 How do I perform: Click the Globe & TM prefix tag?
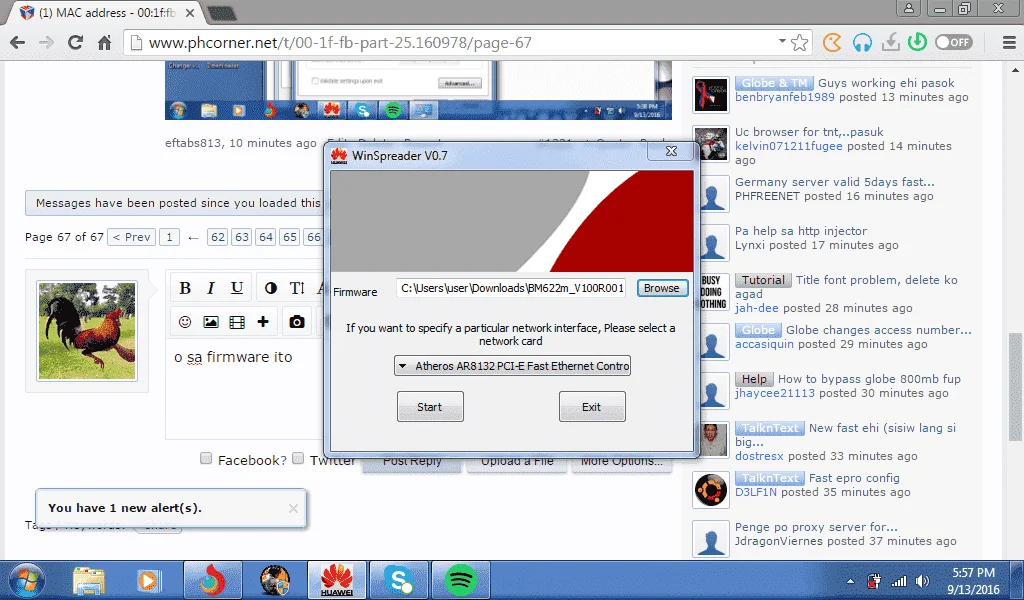774,83
